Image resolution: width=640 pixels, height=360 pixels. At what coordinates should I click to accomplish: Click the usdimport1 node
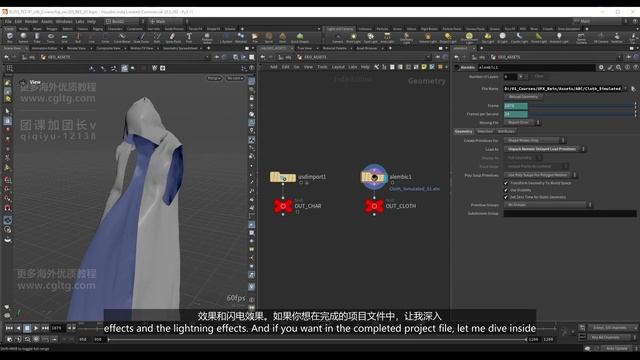tap(283, 177)
